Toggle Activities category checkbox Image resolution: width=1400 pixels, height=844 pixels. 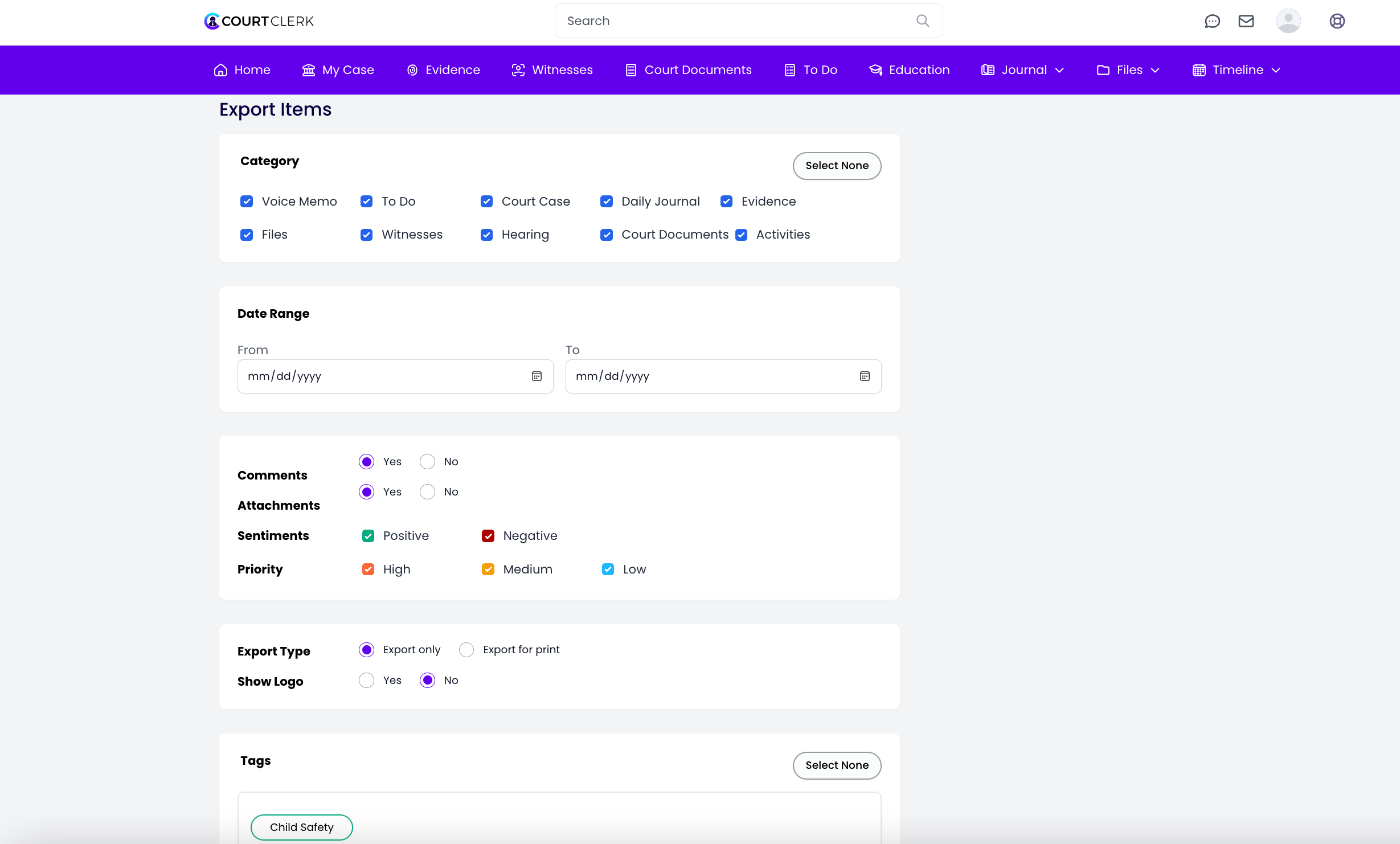click(x=741, y=235)
